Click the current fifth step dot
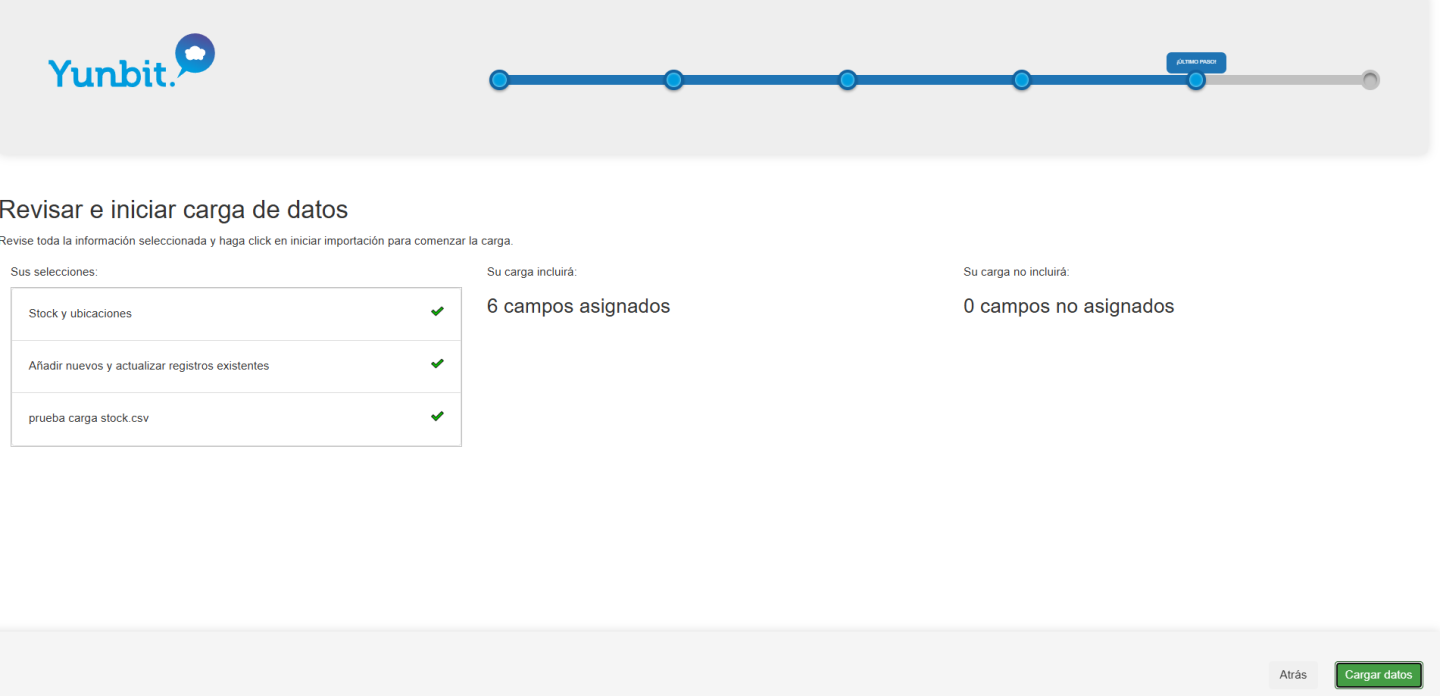 (1195, 80)
